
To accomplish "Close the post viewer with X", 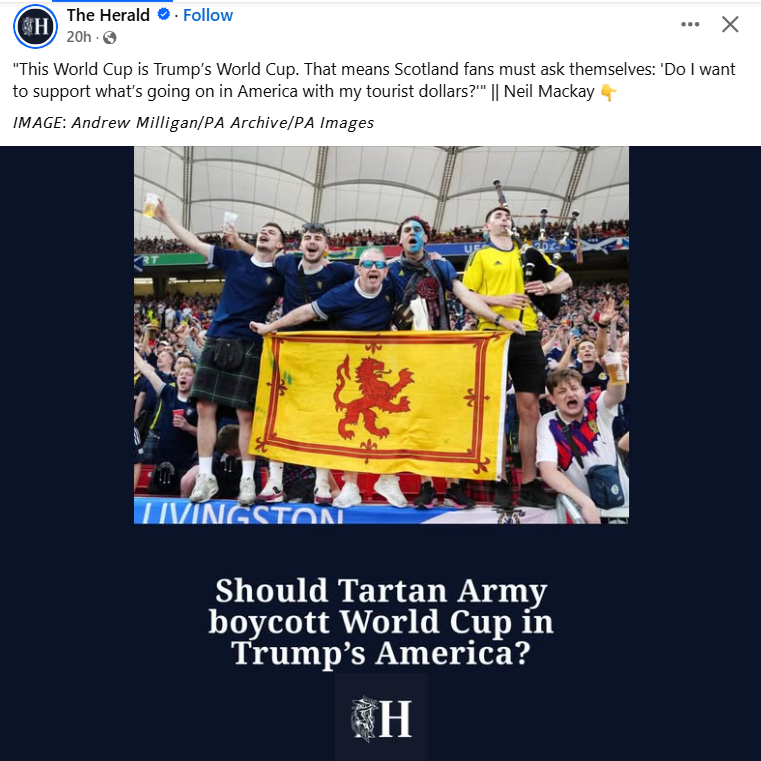I will [x=730, y=24].
